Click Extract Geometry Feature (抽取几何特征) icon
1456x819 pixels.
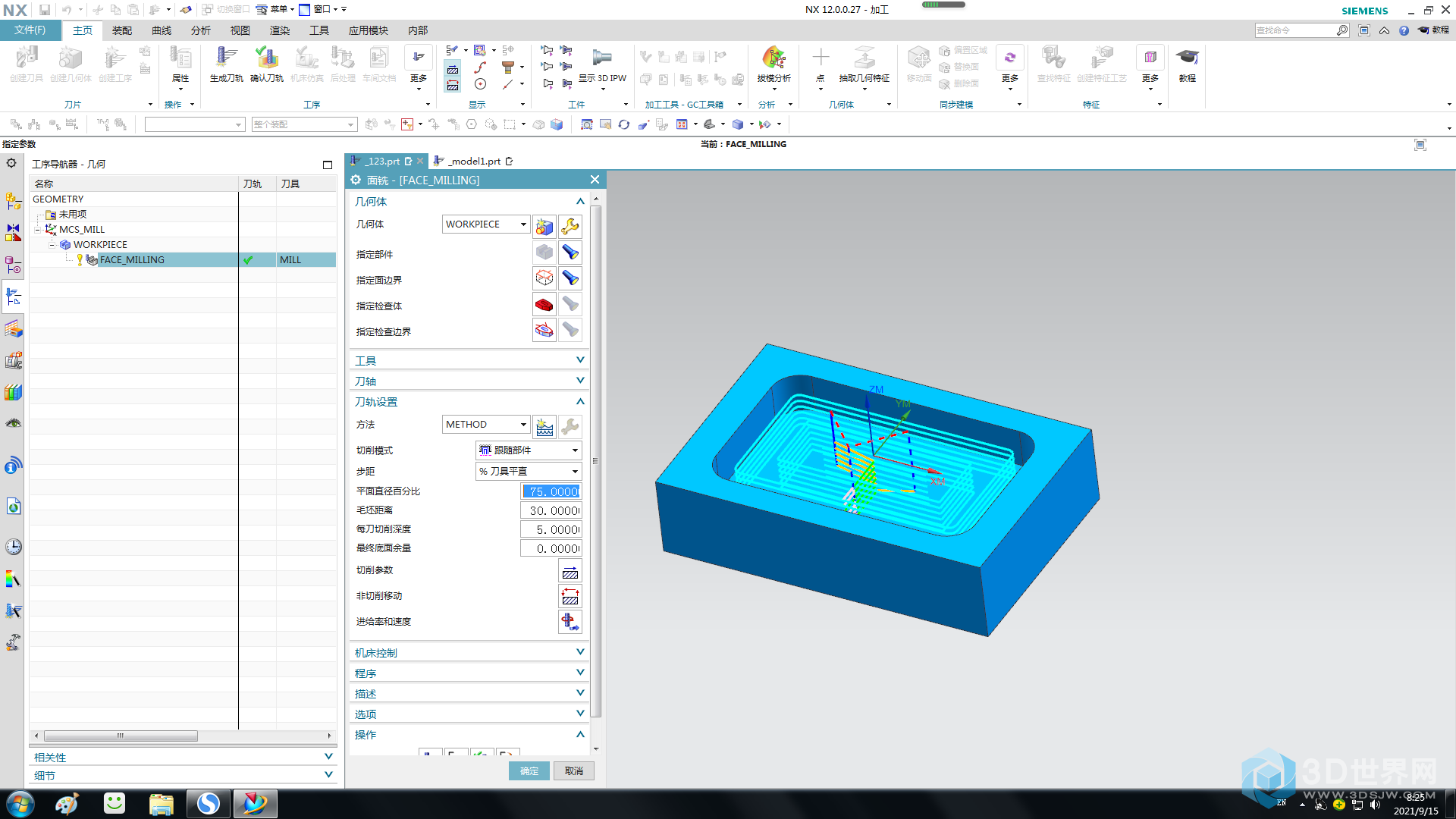864,58
